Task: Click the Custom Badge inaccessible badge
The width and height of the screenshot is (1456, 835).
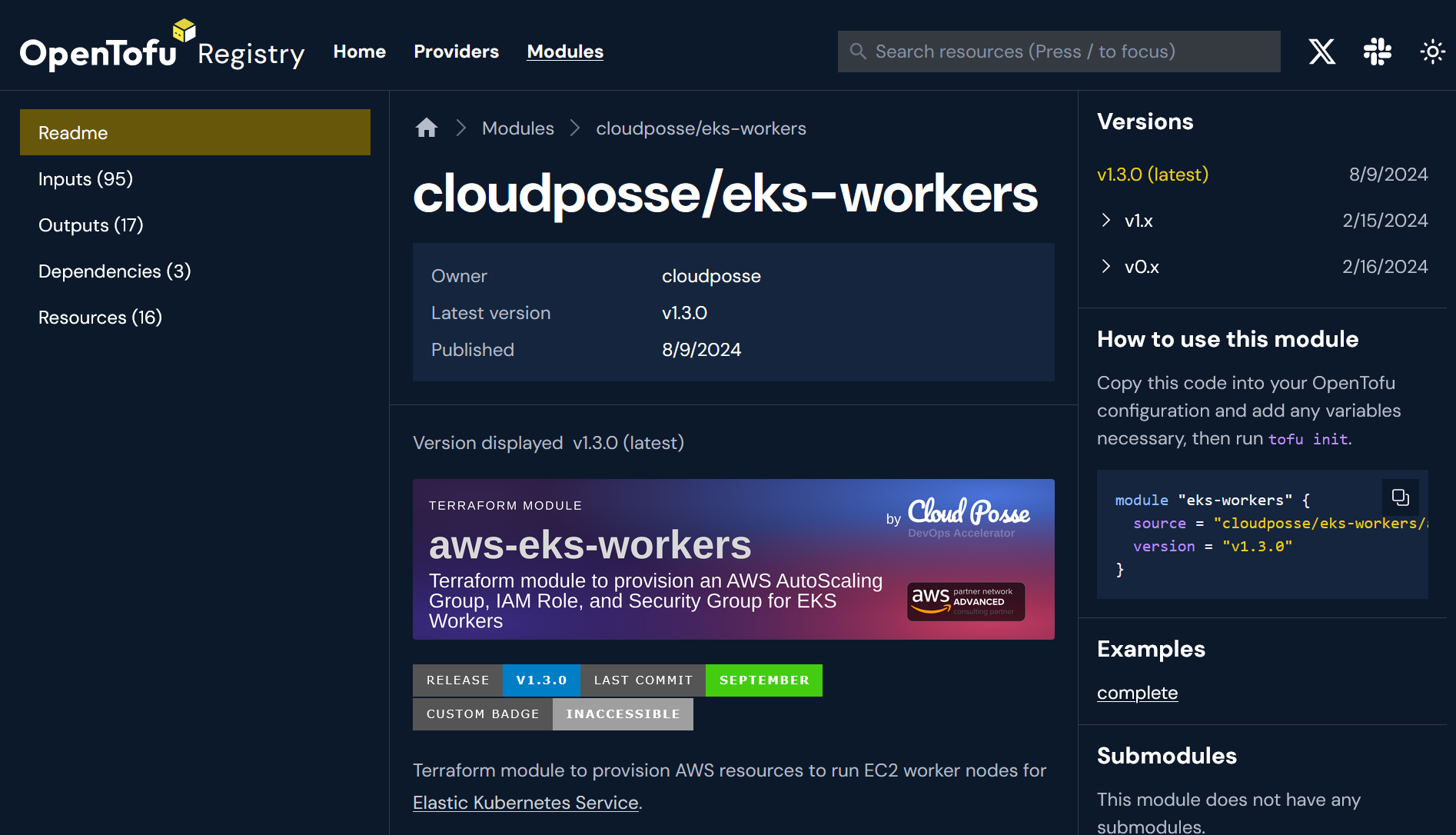Action: pyautogui.click(x=553, y=714)
